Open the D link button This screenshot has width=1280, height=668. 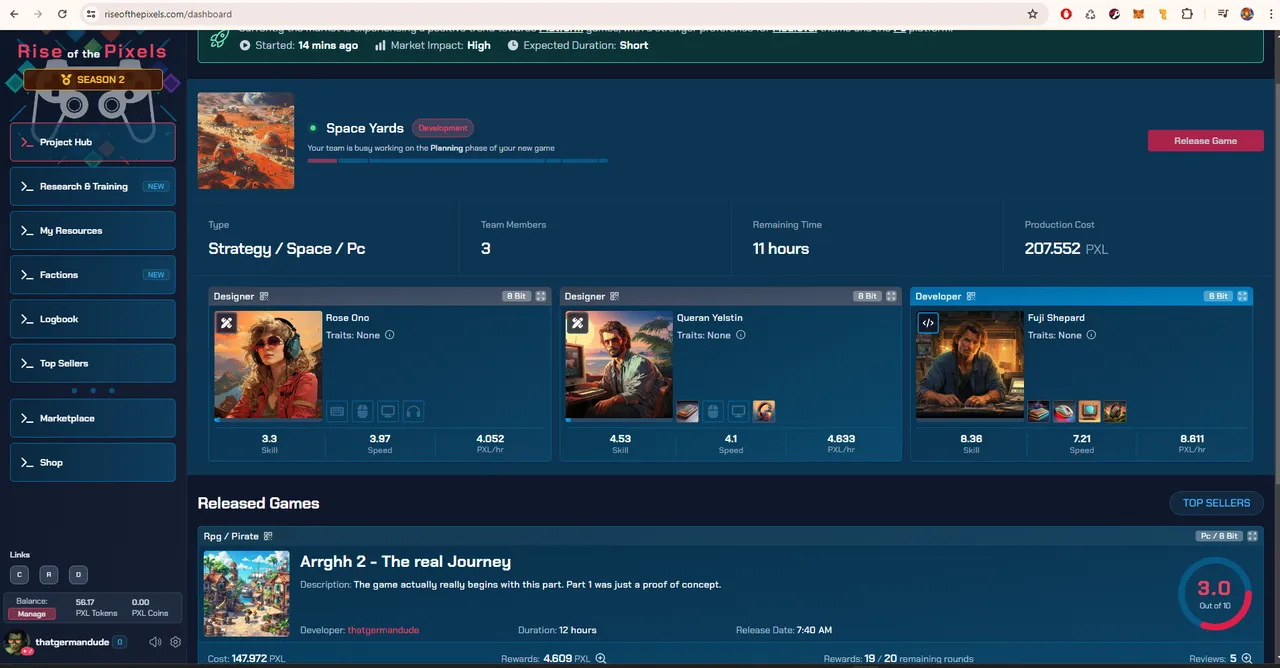tap(79, 574)
